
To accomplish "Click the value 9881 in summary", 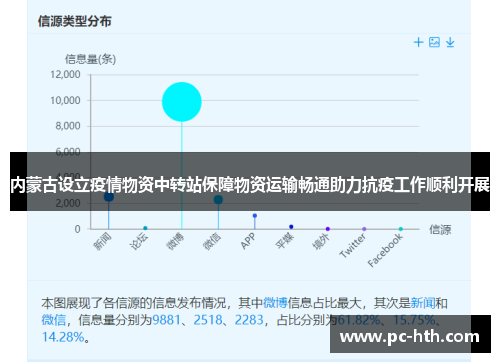I will pos(166,320).
